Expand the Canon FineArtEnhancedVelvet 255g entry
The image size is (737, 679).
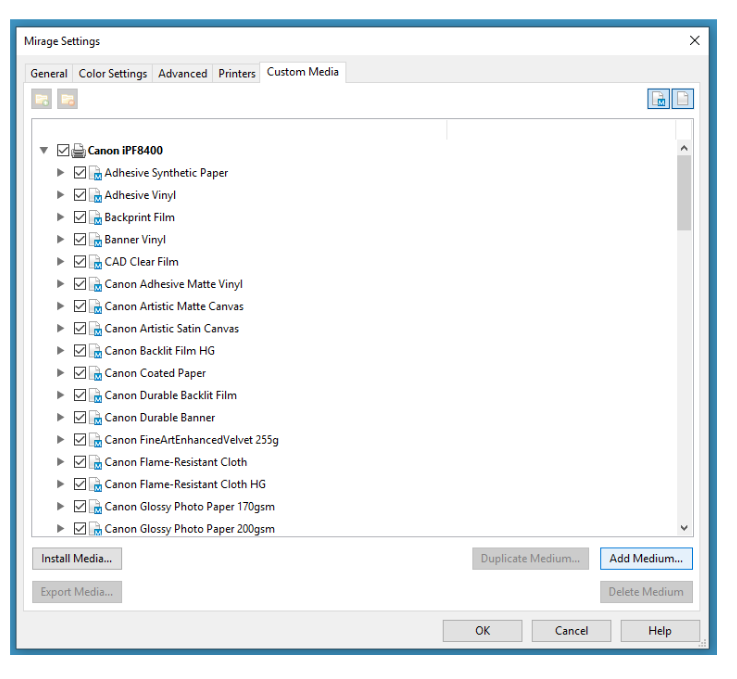(x=60, y=439)
